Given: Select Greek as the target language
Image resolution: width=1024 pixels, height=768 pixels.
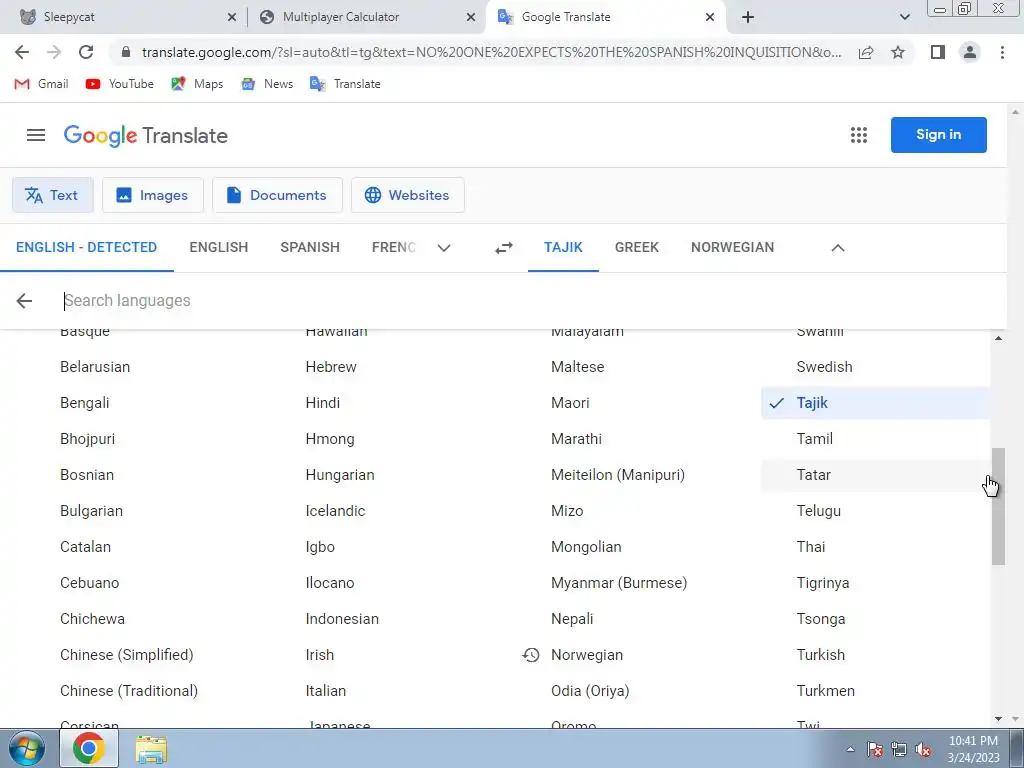Looking at the screenshot, I should point(637,248).
